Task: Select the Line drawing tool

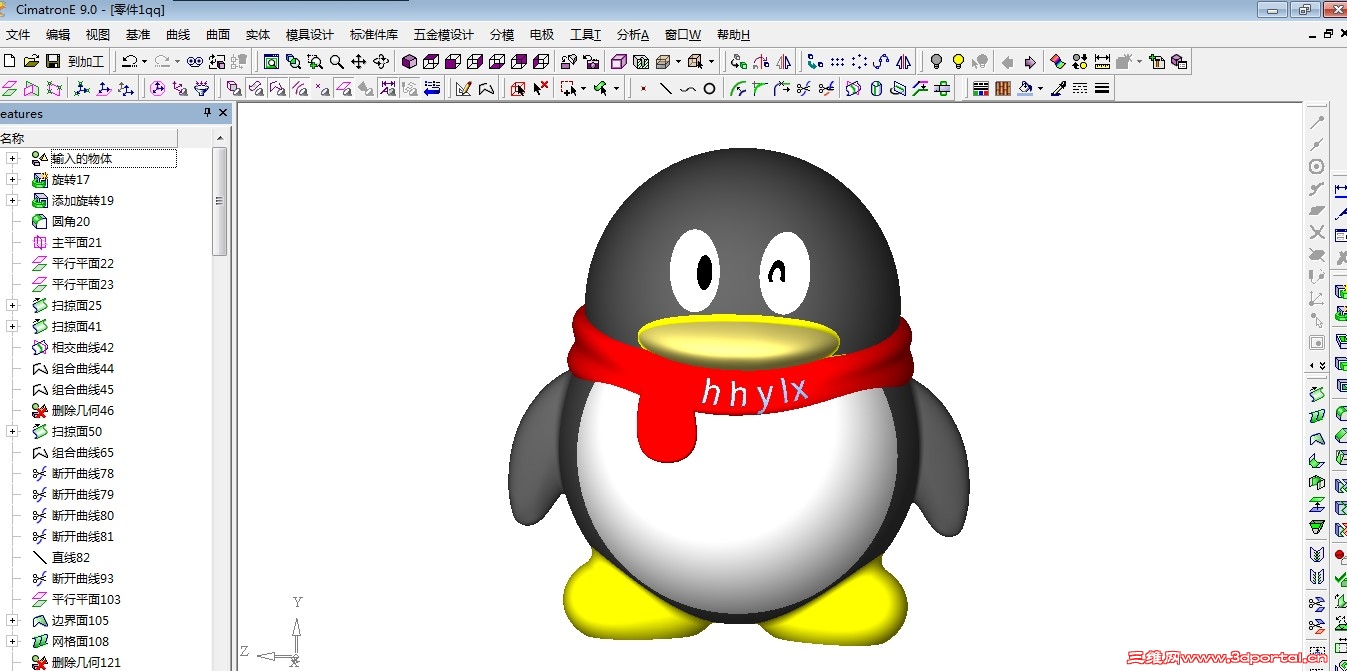Action: [x=665, y=88]
